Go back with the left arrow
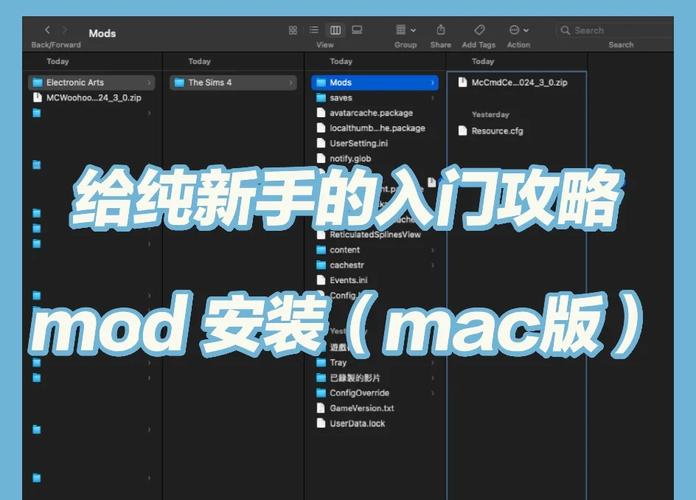Viewport: 696px width, 500px height. pos(47,32)
